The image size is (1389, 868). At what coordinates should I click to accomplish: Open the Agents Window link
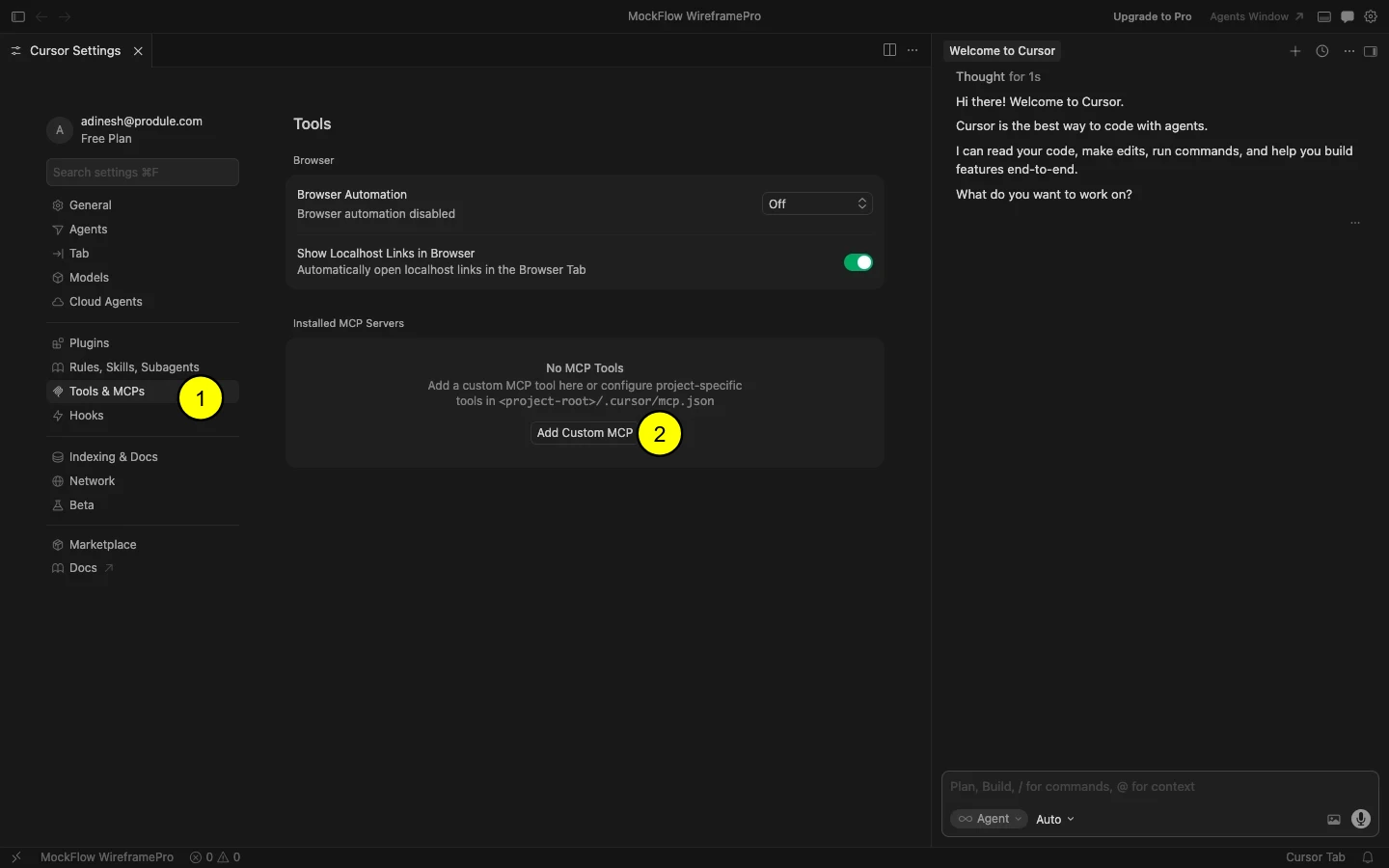(1256, 16)
